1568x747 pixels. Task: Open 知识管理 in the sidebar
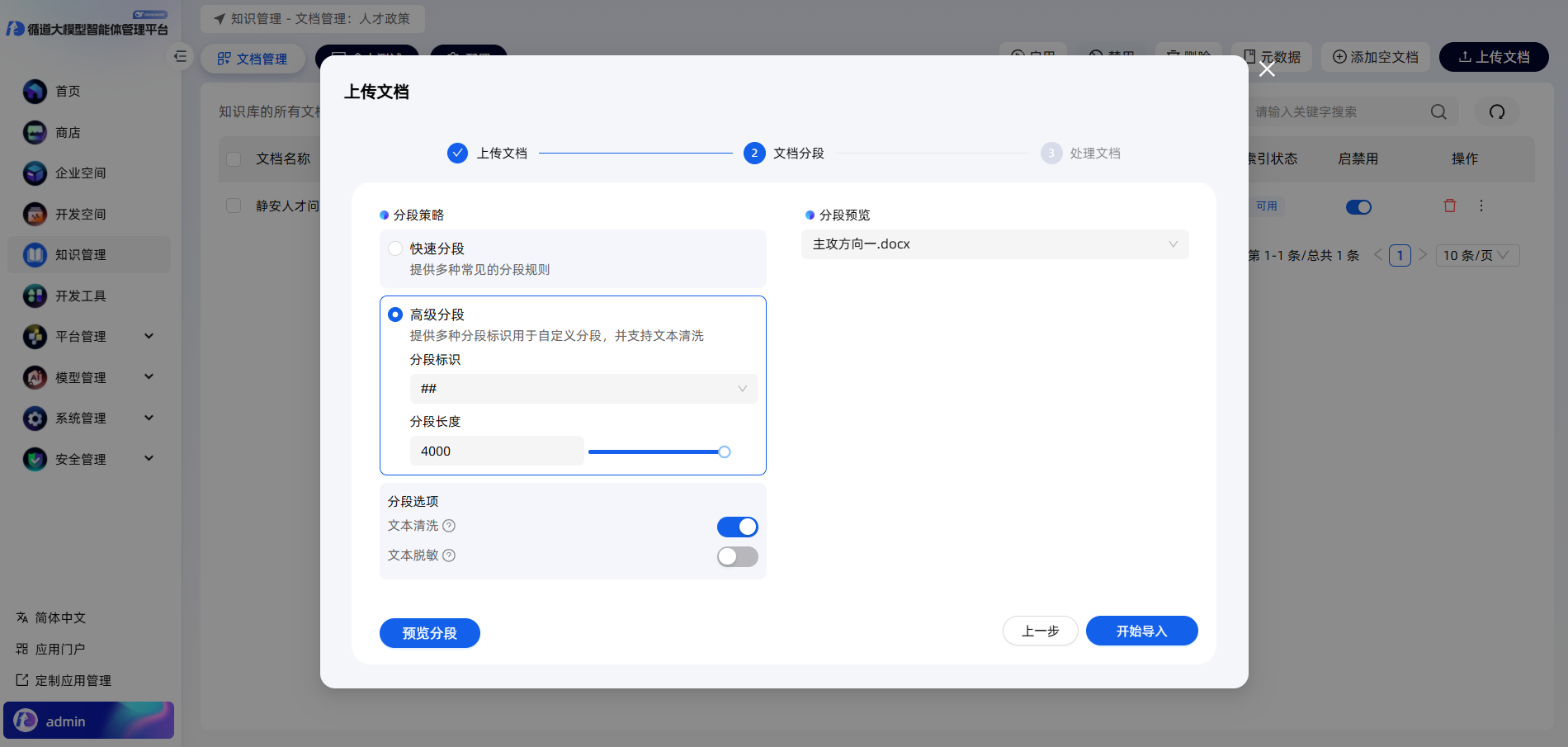80,255
